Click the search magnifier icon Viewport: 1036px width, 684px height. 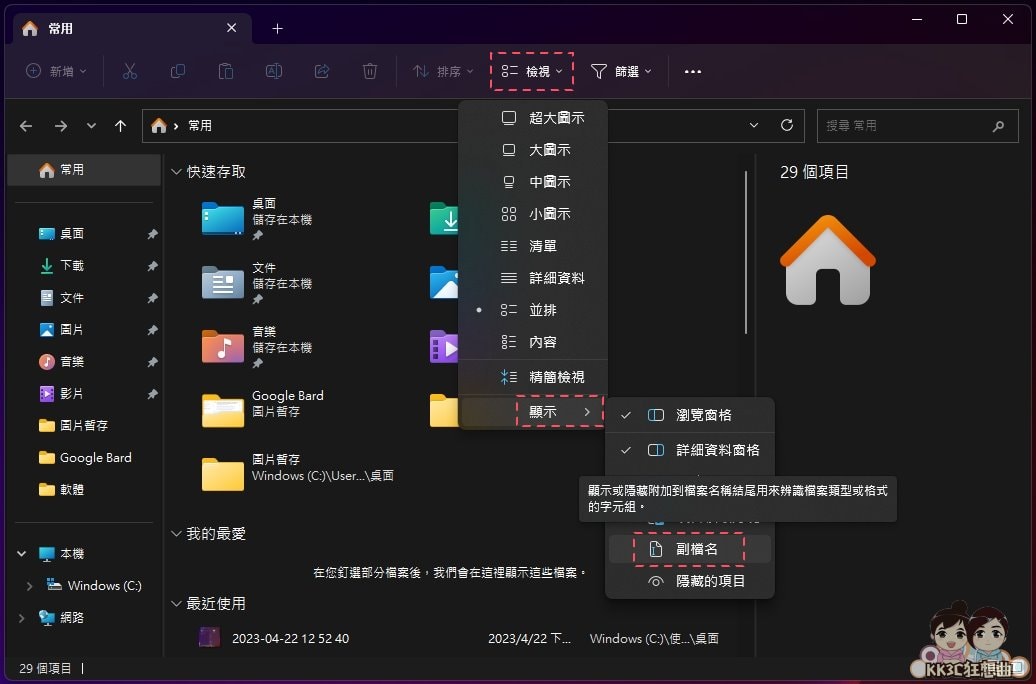[x=998, y=126]
